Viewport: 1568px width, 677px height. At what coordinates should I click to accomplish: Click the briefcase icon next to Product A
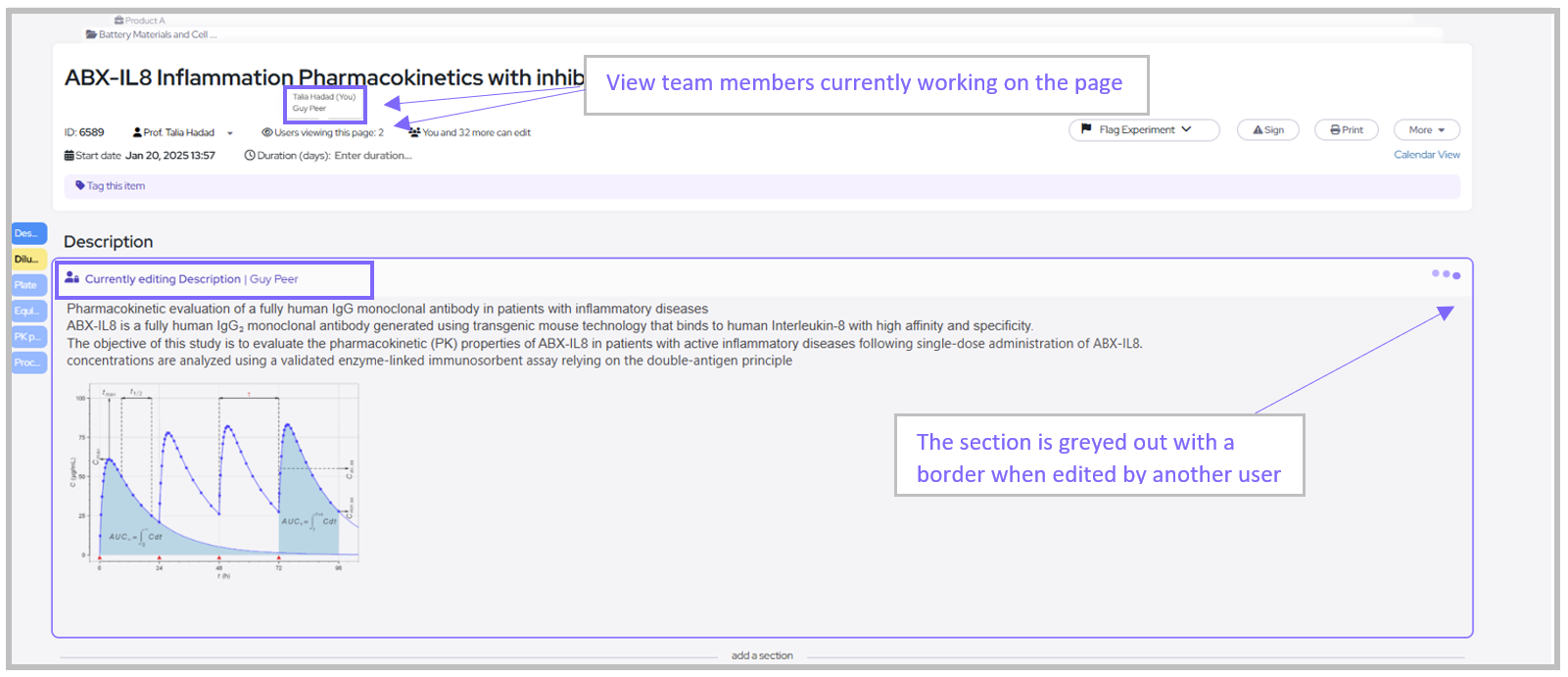[119, 21]
